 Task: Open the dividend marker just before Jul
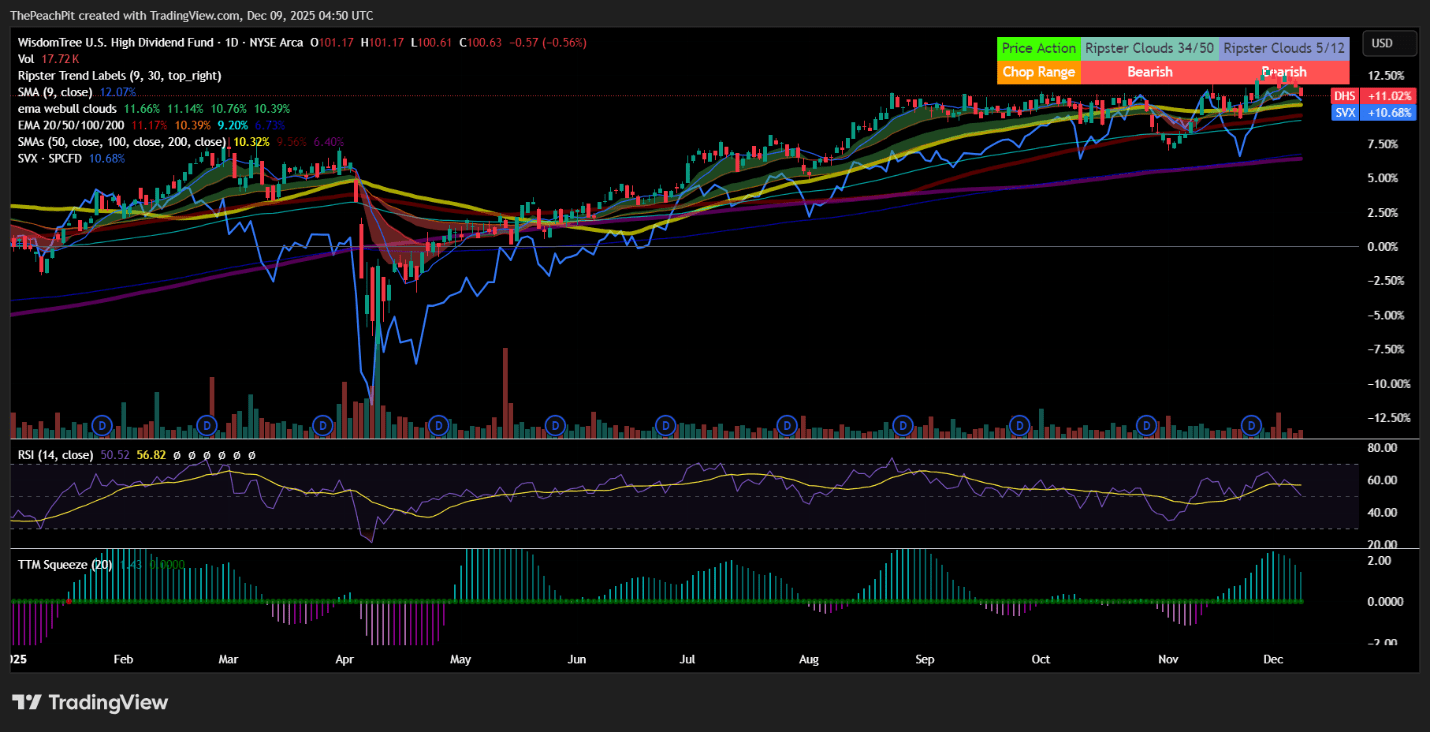[x=664, y=426]
